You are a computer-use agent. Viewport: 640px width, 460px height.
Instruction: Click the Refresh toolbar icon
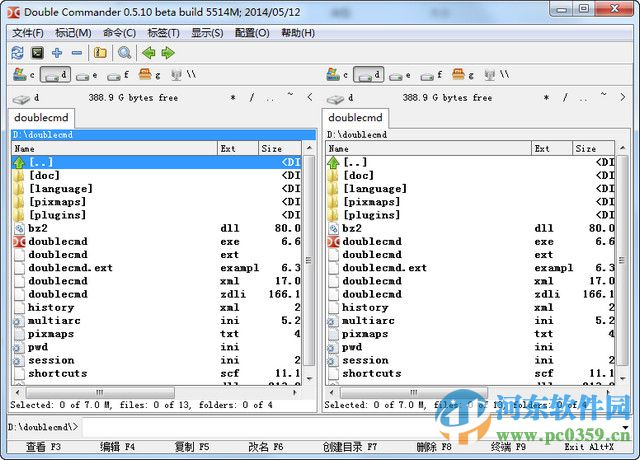coord(18,53)
